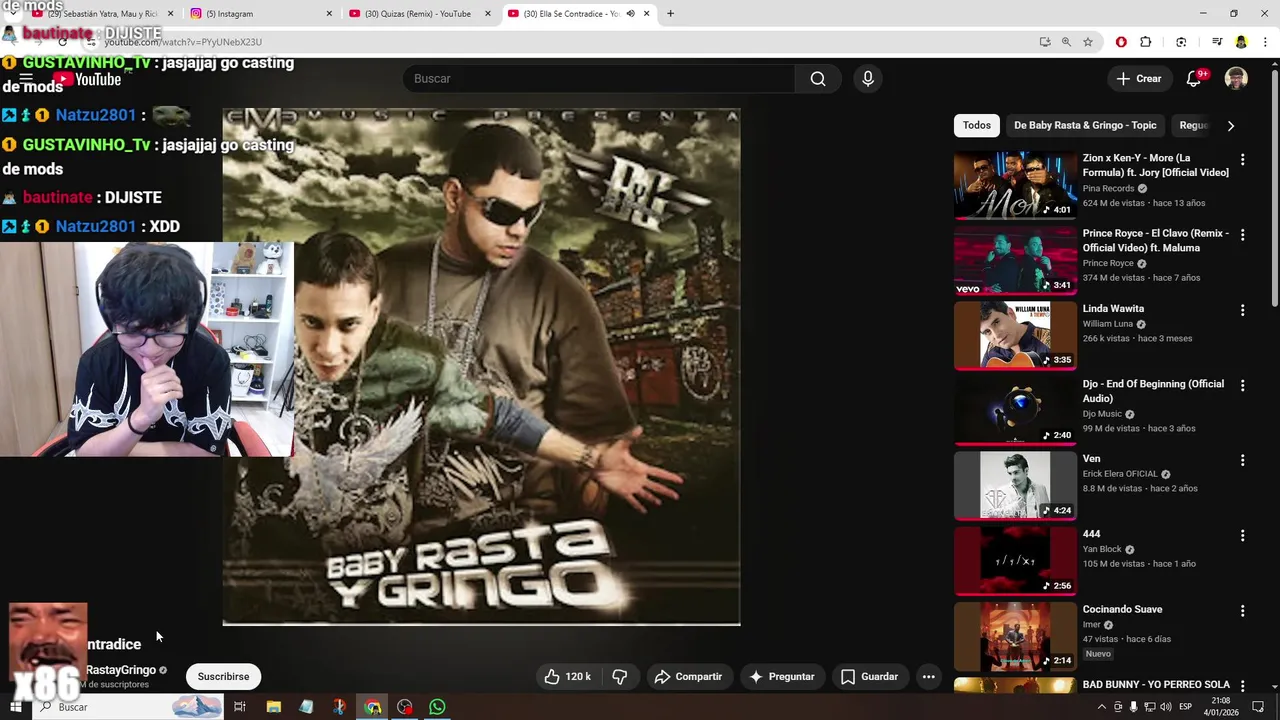
Task: Open William Luna channel link
Action: 1107,324
